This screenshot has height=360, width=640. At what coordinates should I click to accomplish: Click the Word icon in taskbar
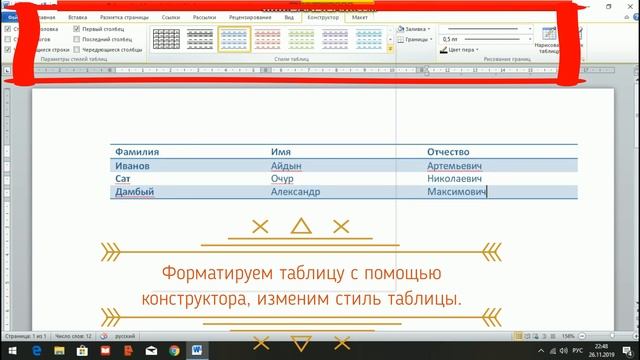(x=197, y=351)
